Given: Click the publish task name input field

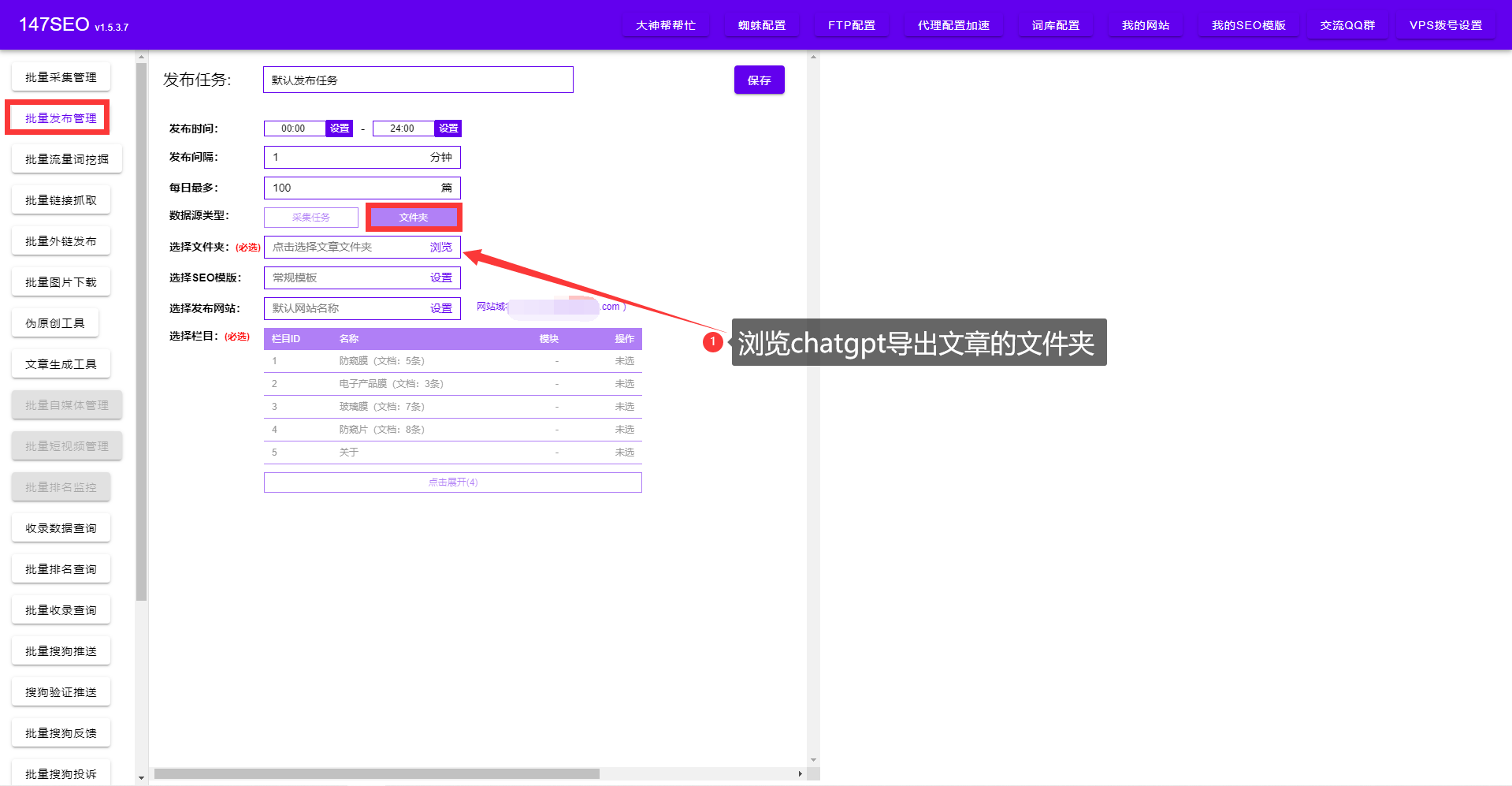Looking at the screenshot, I should tap(418, 80).
